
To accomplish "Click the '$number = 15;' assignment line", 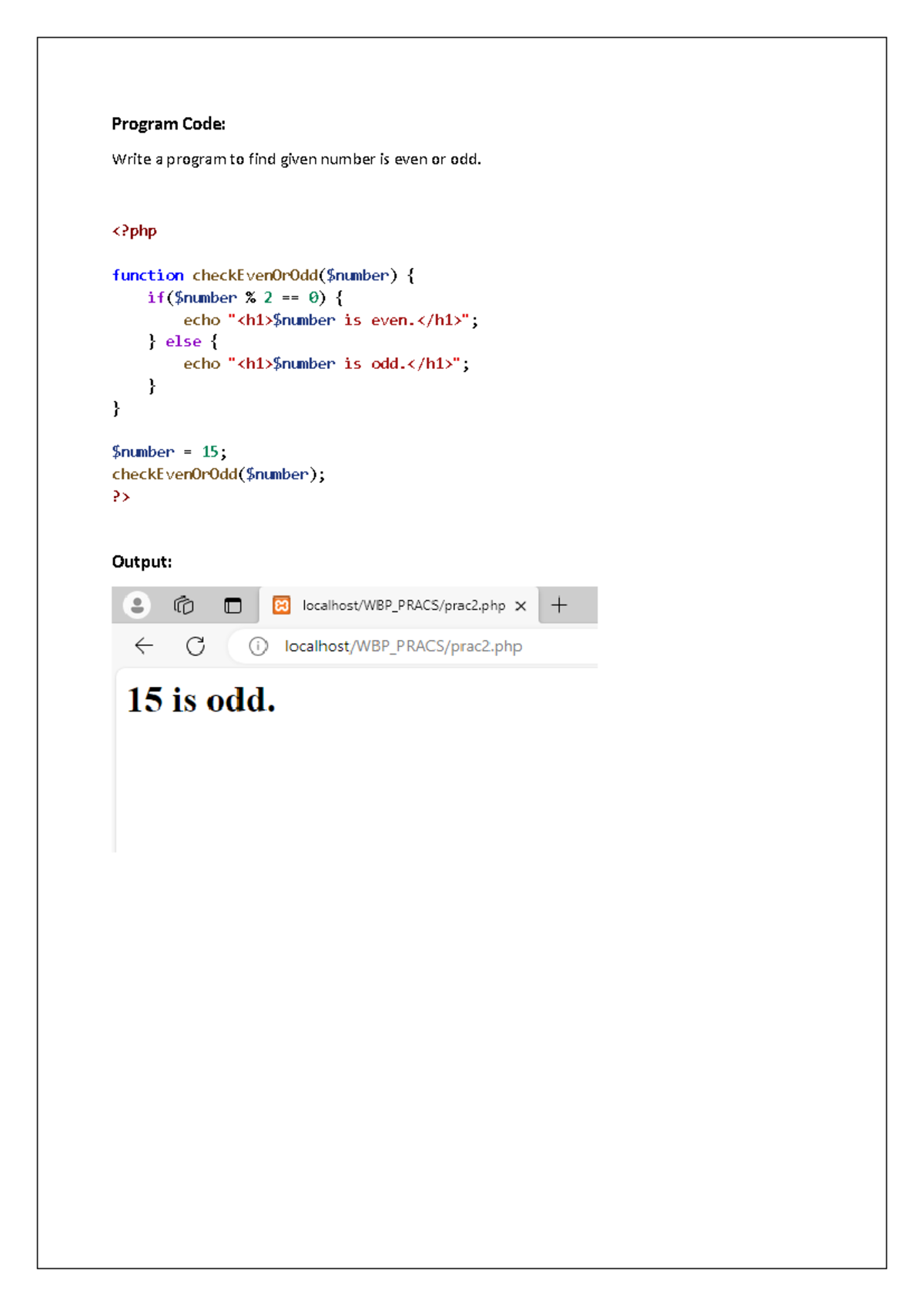I will pyautogui.click(x=169, y=452).
